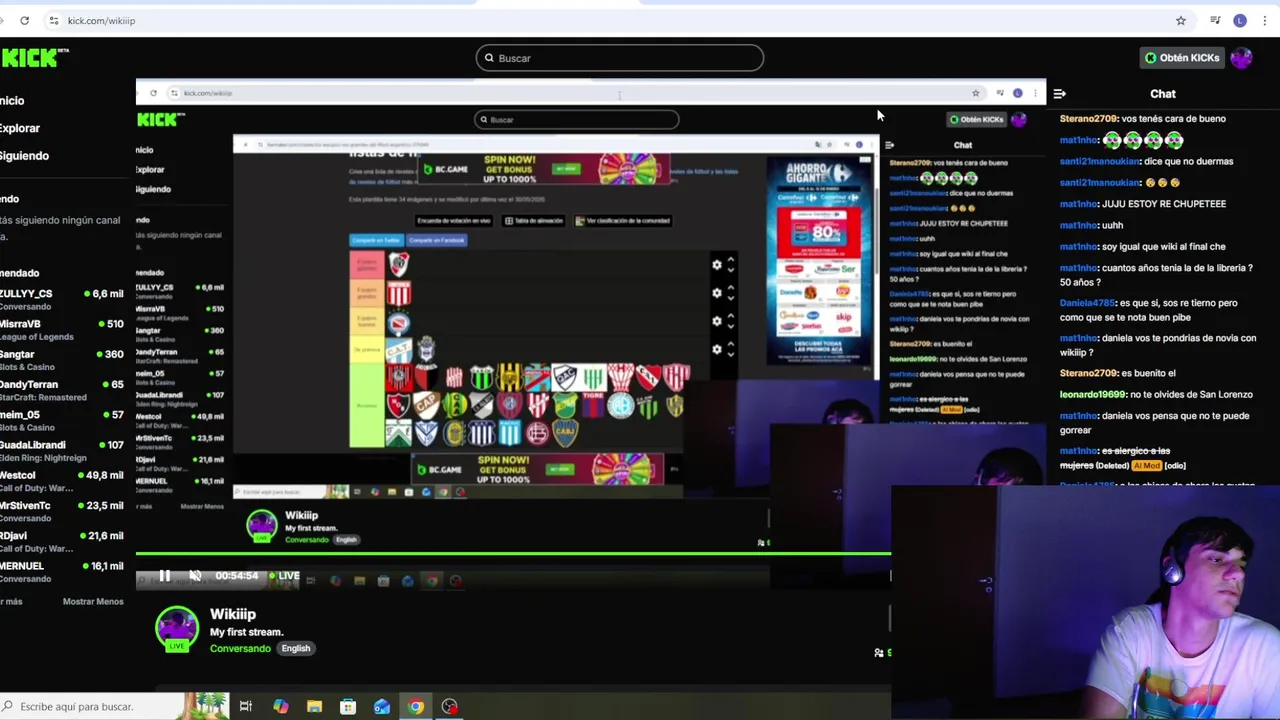Collapse the chat panel with arrow icon

1059,94
